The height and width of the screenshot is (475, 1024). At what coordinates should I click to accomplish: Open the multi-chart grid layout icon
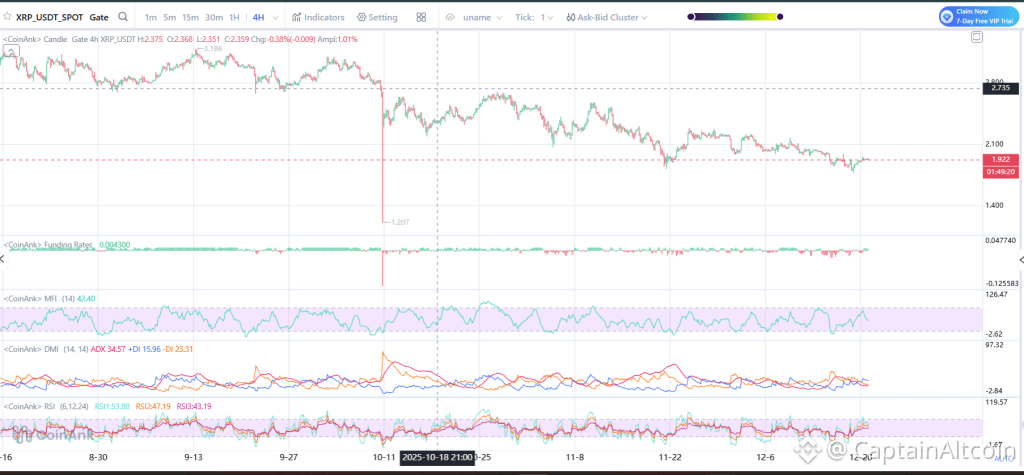(421, 17)
